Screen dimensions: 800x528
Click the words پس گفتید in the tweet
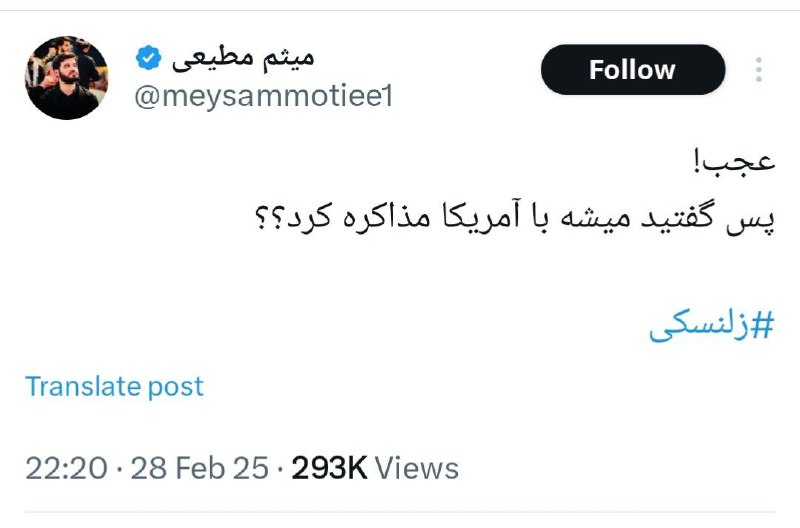click(708, 218)
